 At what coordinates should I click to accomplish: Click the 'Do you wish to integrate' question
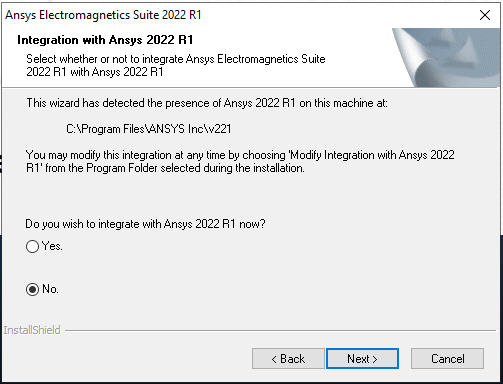coord(145,224)
